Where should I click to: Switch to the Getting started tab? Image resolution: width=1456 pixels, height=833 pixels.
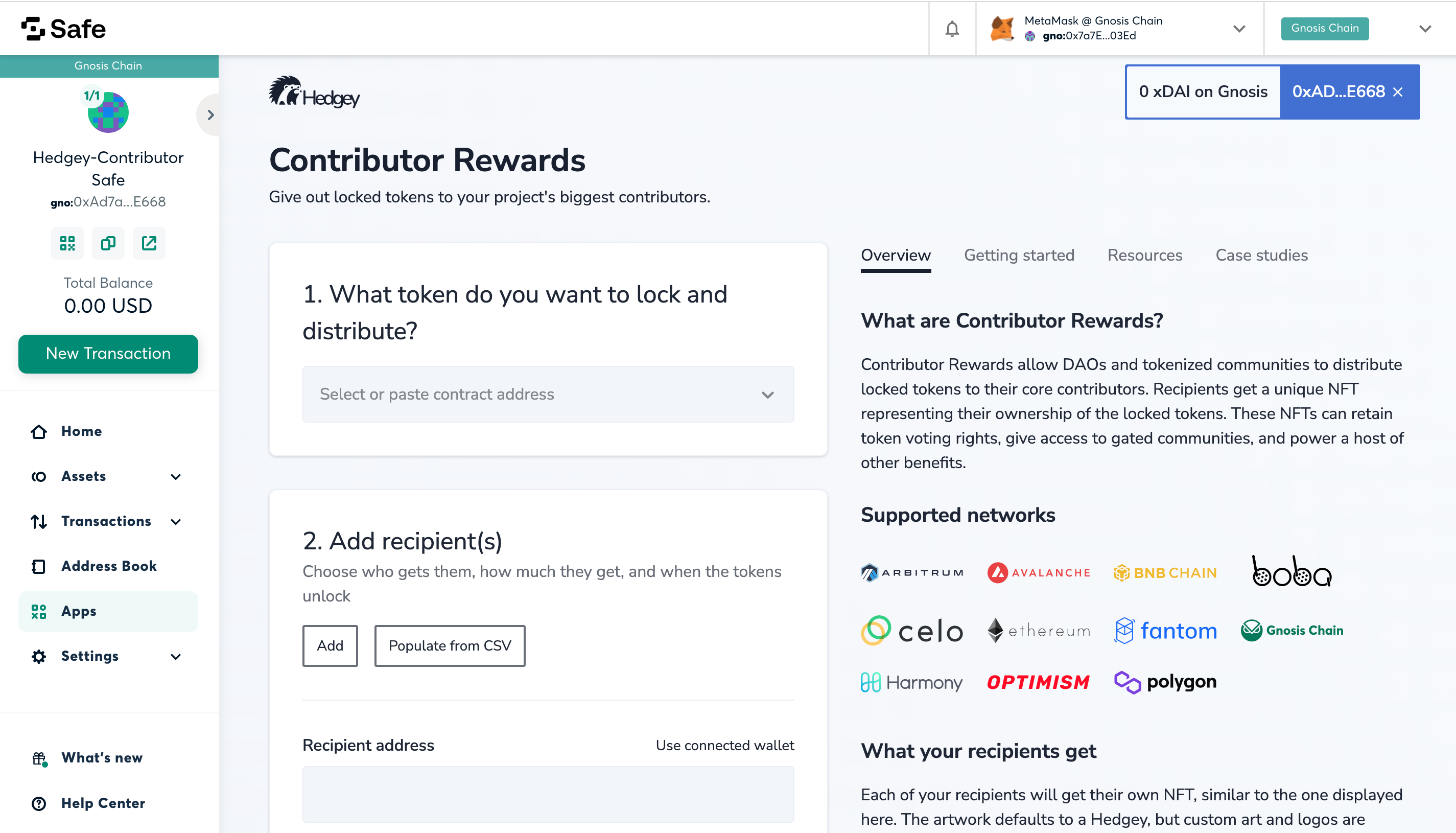pos(1019,255)
